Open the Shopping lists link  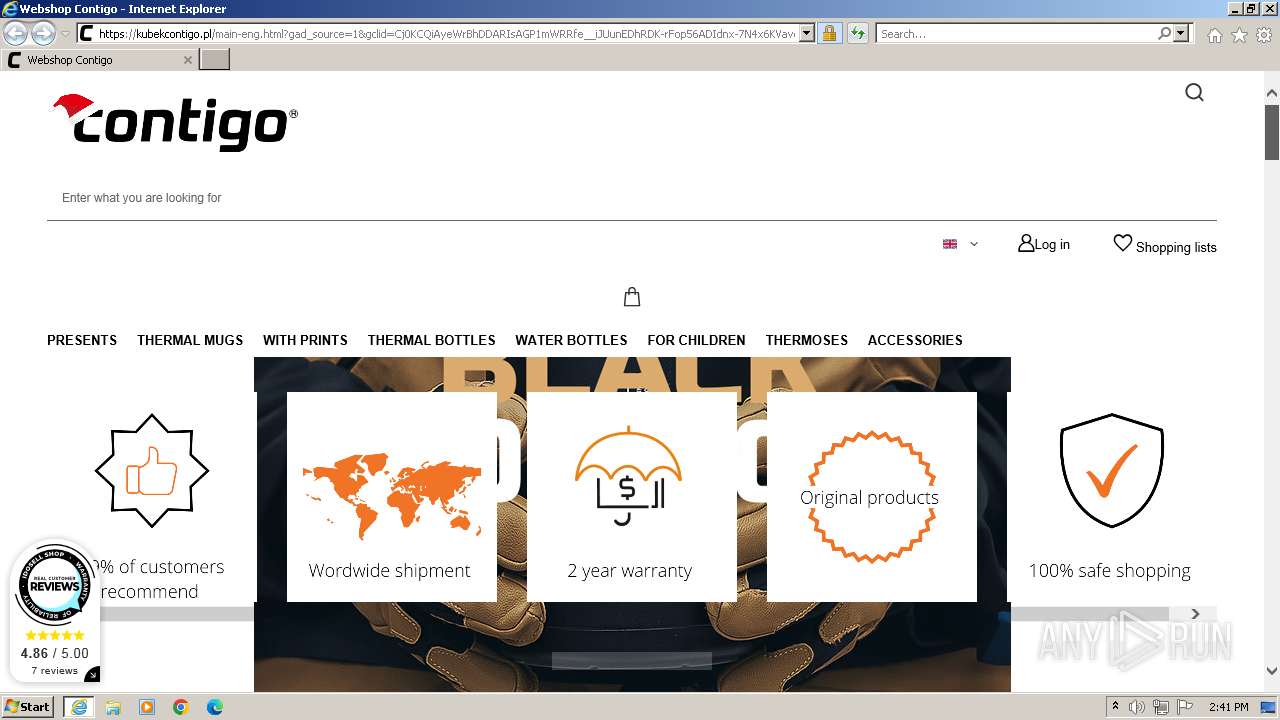[1176, 247]
